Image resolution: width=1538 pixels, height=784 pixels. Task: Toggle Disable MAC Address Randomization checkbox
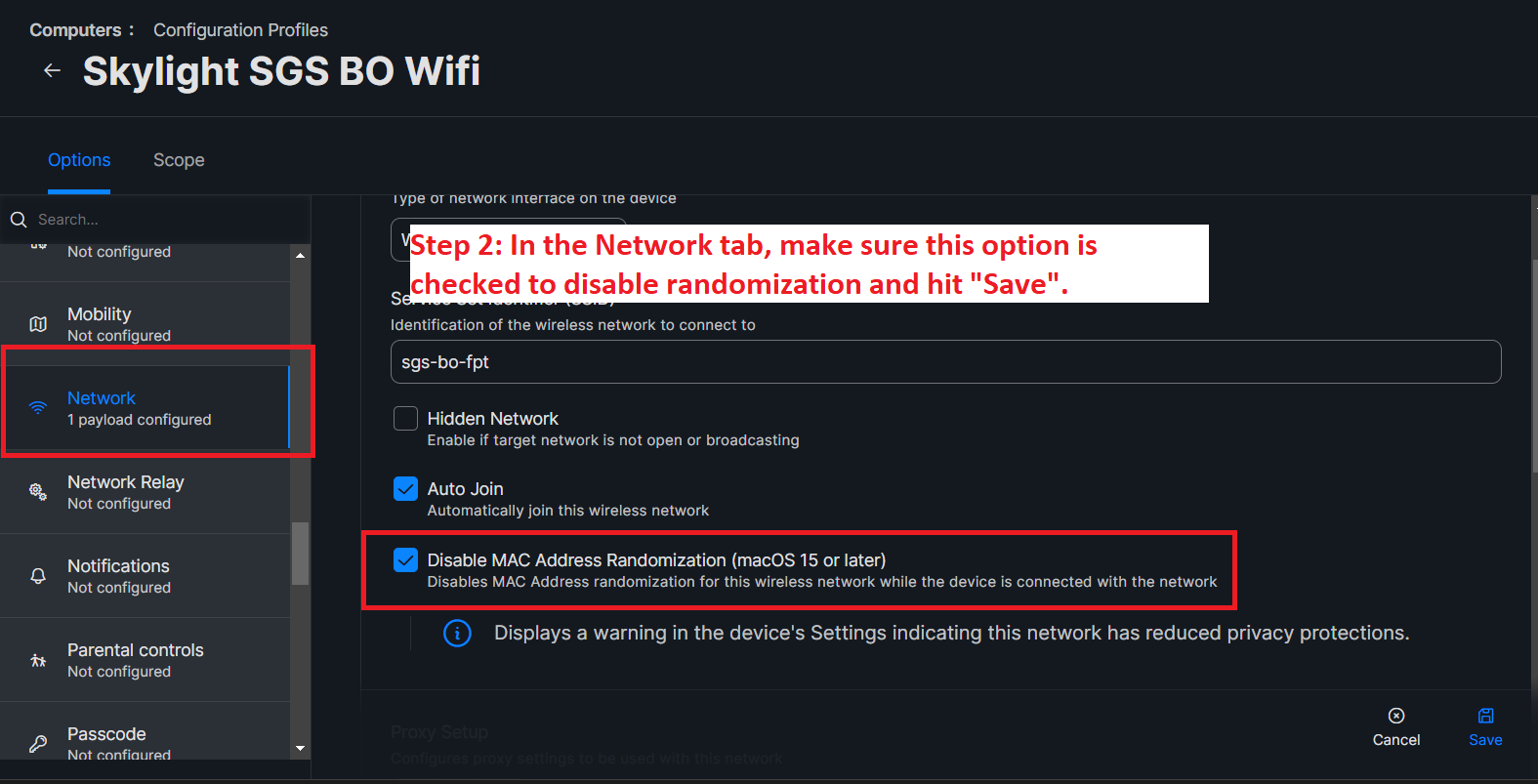[405, 560]
